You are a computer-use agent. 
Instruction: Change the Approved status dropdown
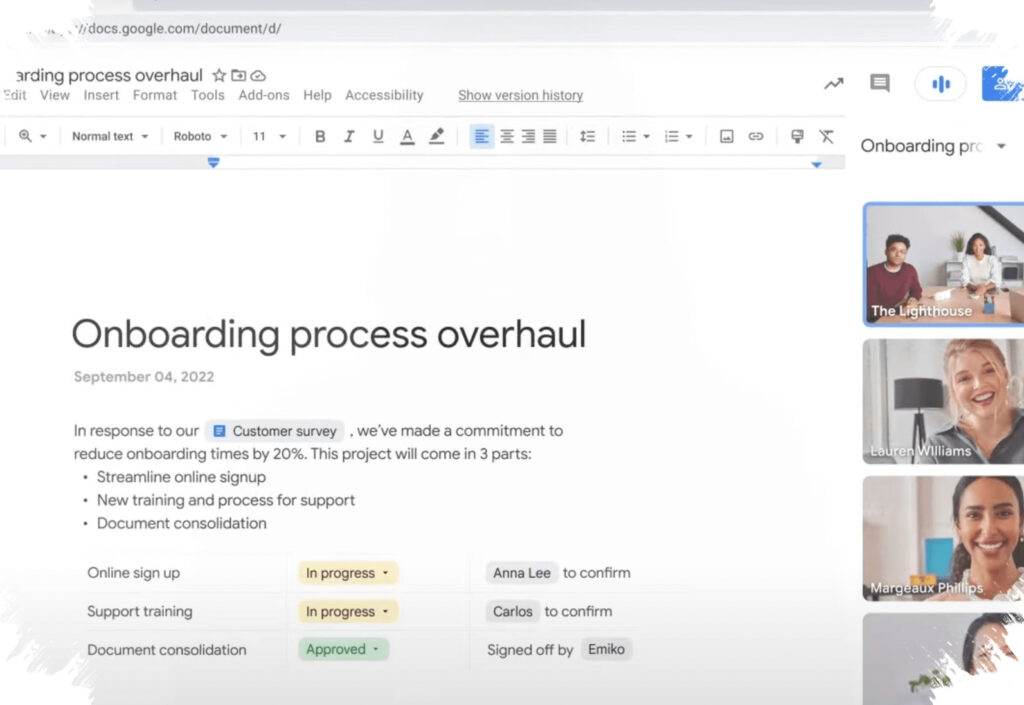coord(344,650)
